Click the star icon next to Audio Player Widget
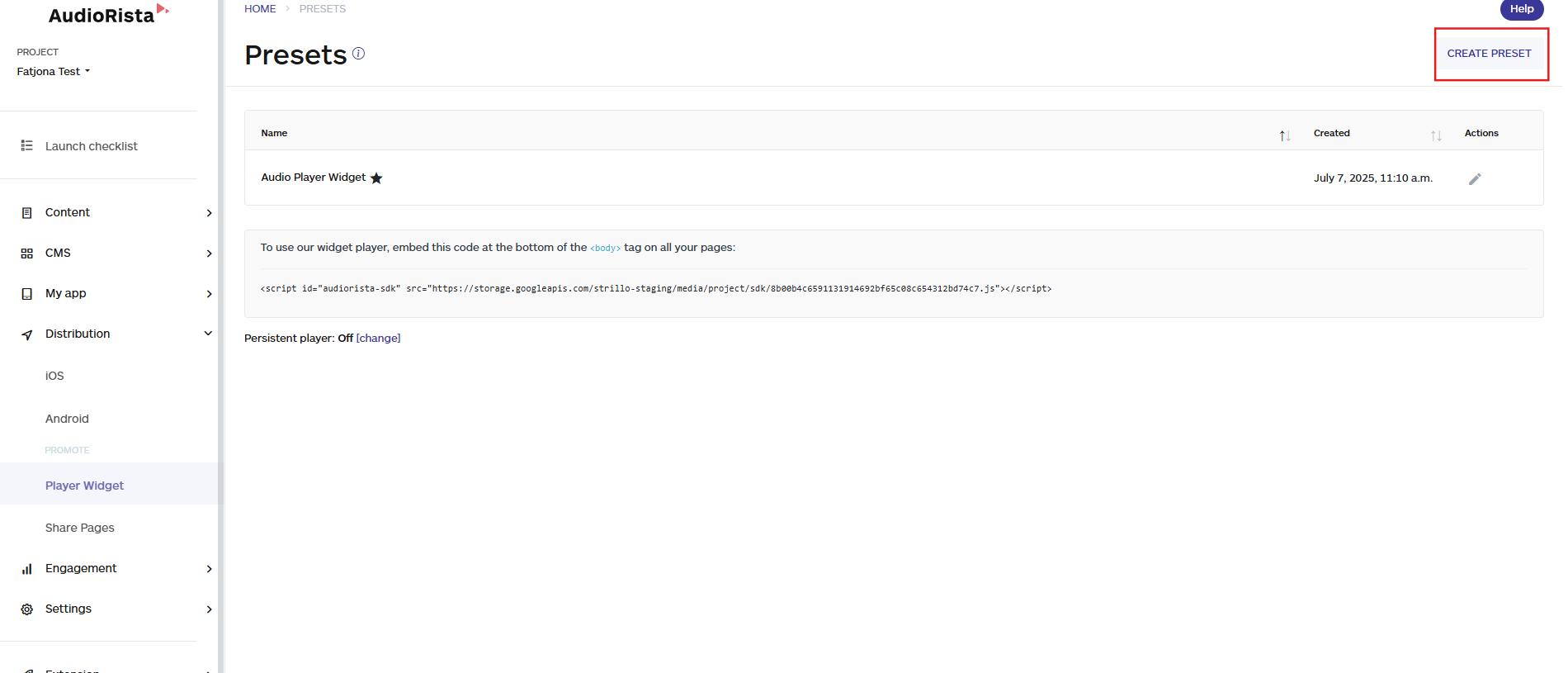 click(376, 178)
